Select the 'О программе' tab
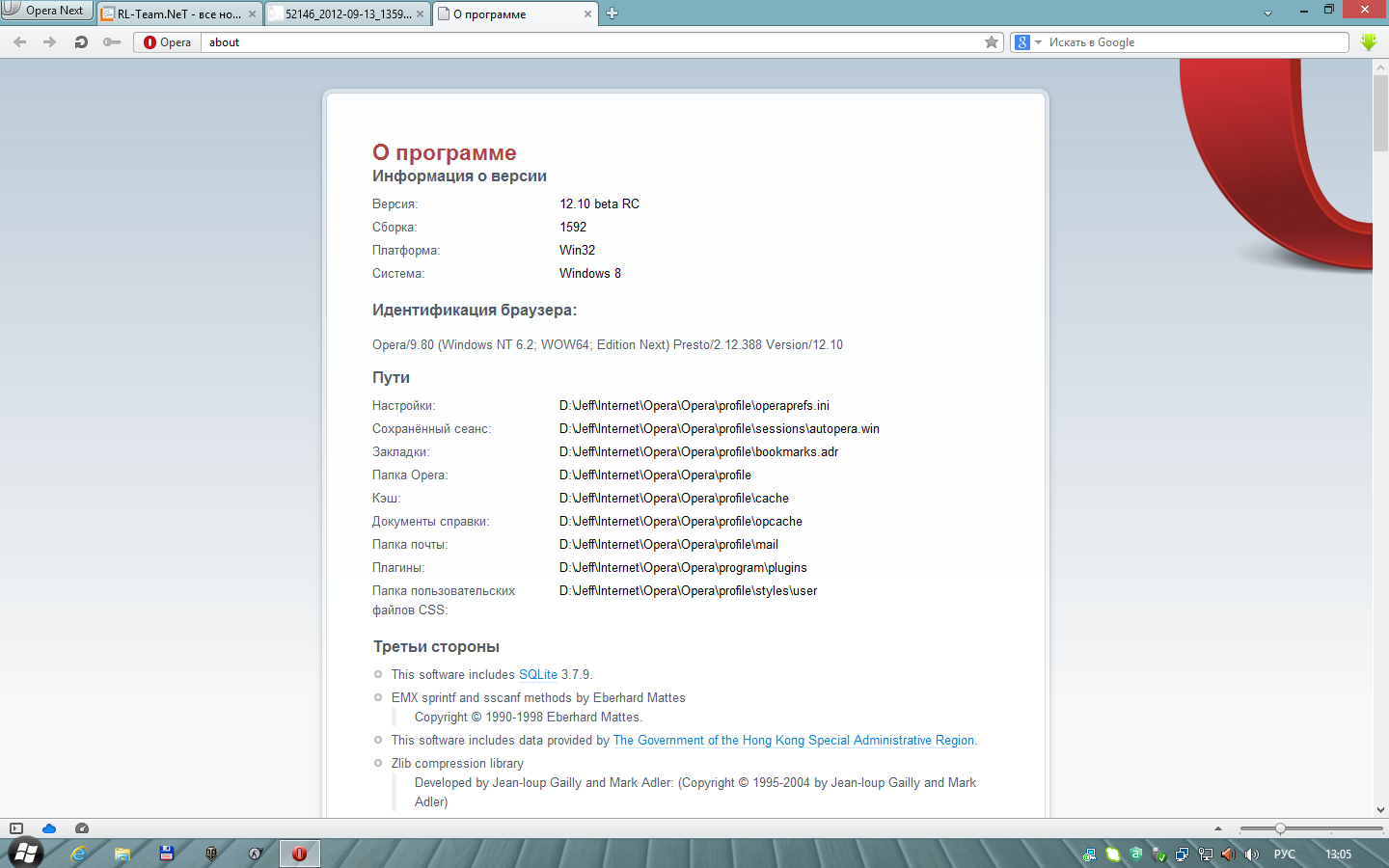 (514, 14)
